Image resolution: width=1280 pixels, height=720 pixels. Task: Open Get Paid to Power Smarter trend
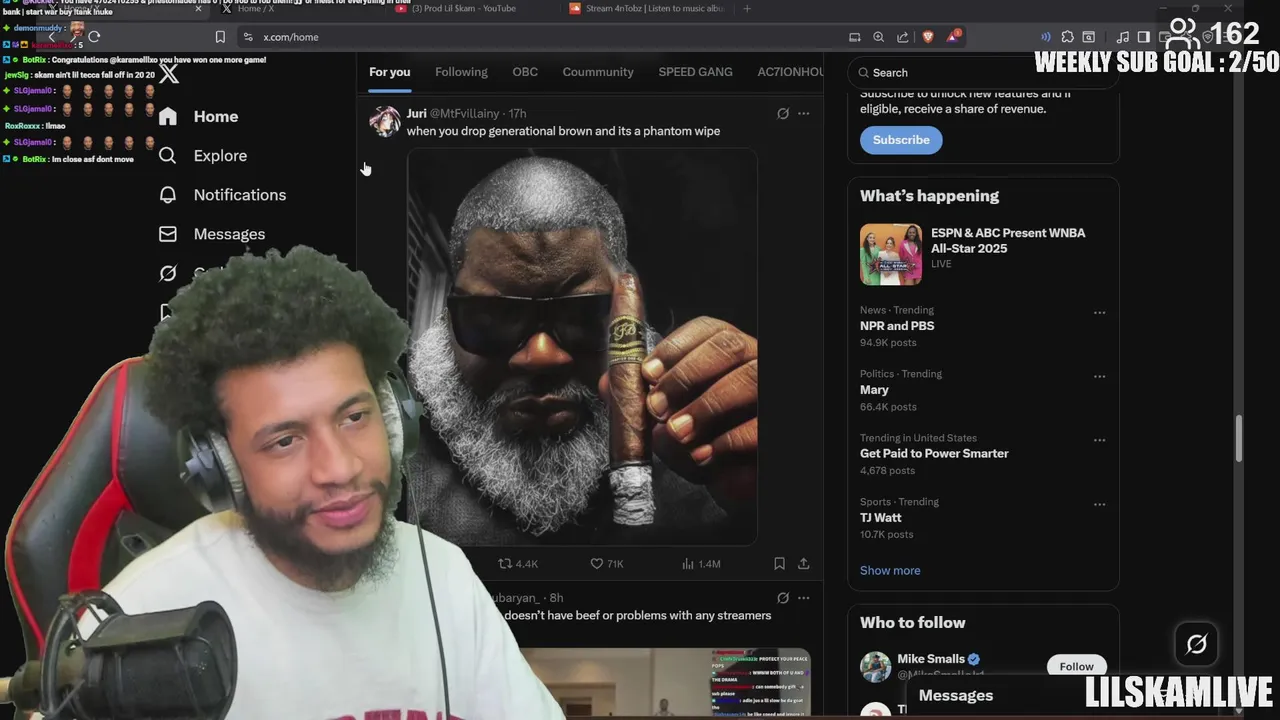click(x=934, y=453)
